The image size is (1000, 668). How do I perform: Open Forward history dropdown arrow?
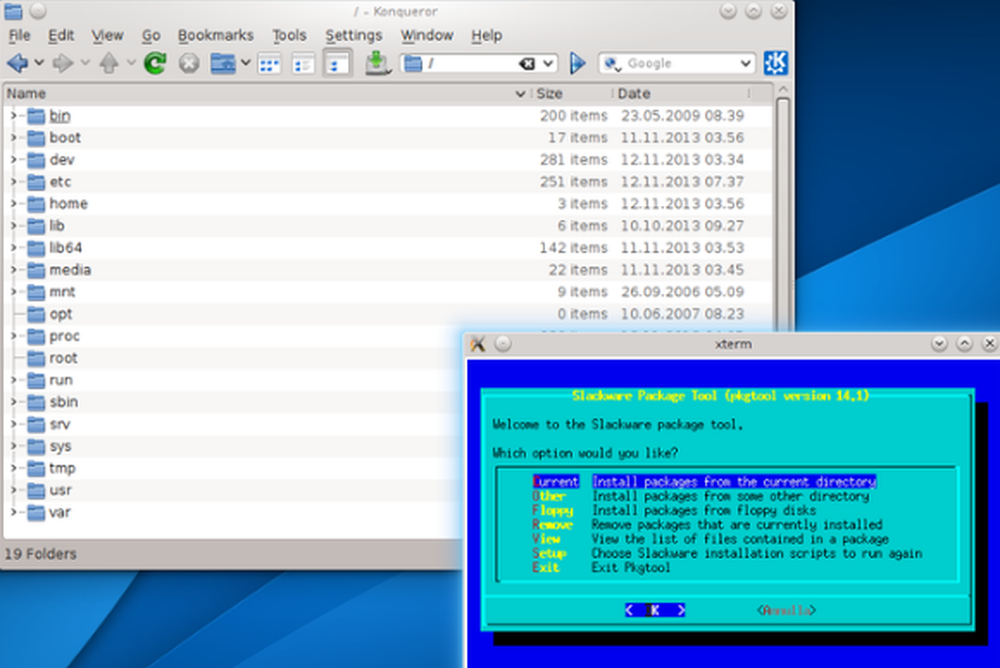pos(85,63)
